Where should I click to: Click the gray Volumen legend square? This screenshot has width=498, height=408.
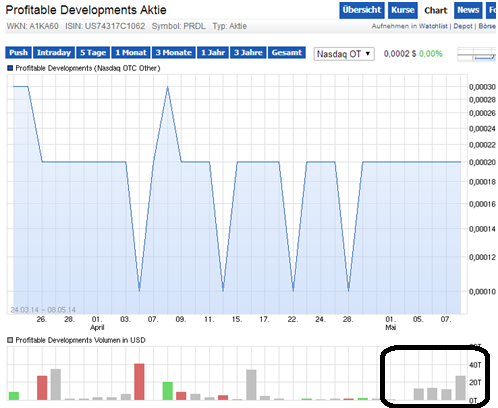click(x=10, y=340)
